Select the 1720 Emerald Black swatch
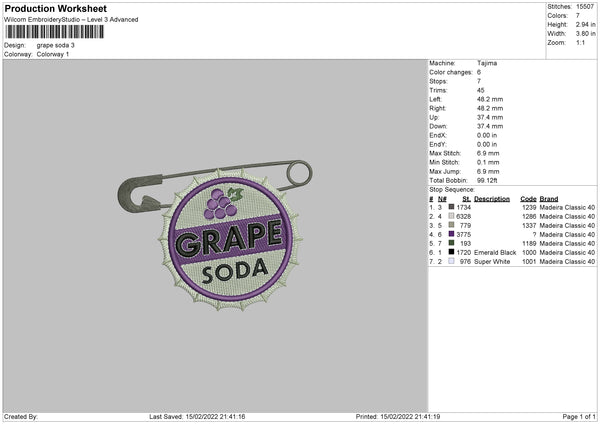The image size is (600, 424). (x=452, y=252)
